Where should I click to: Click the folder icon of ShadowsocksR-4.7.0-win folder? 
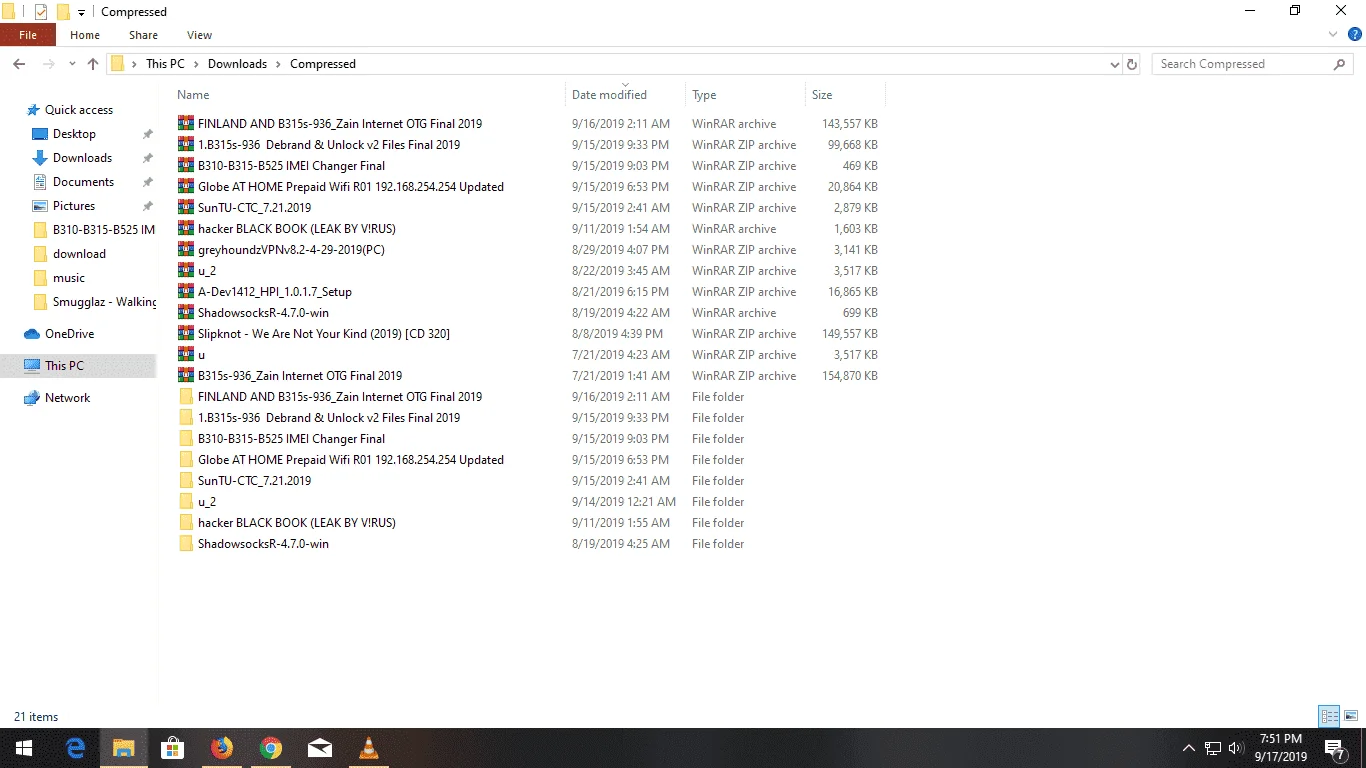click(185, 544)
